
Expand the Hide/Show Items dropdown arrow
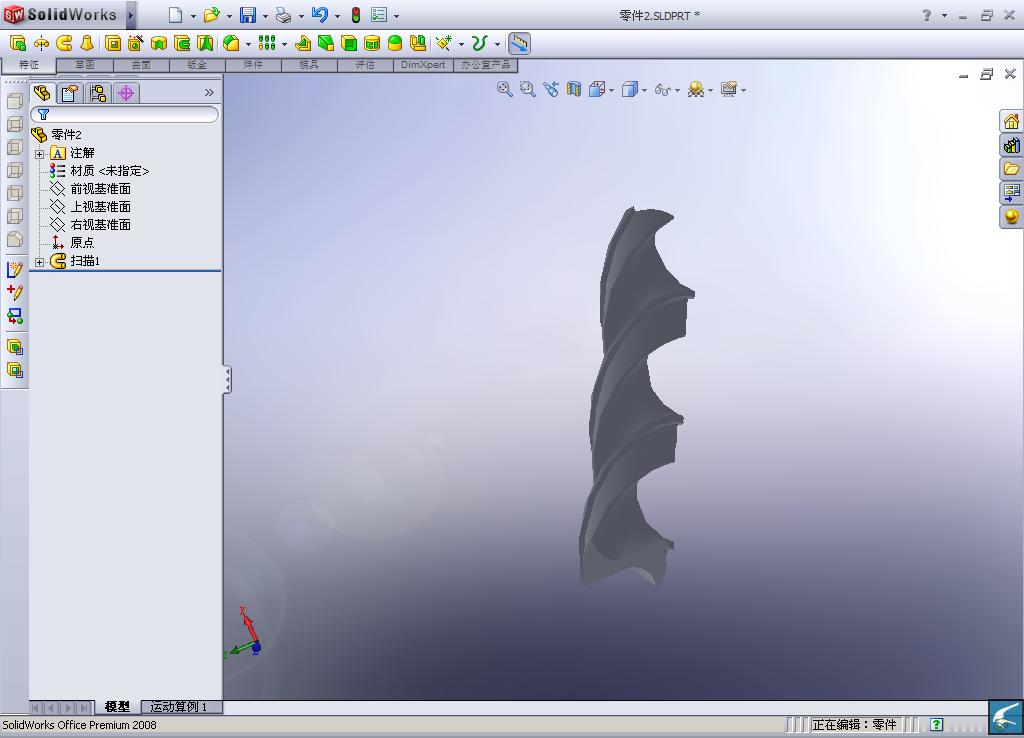[677, 90]
